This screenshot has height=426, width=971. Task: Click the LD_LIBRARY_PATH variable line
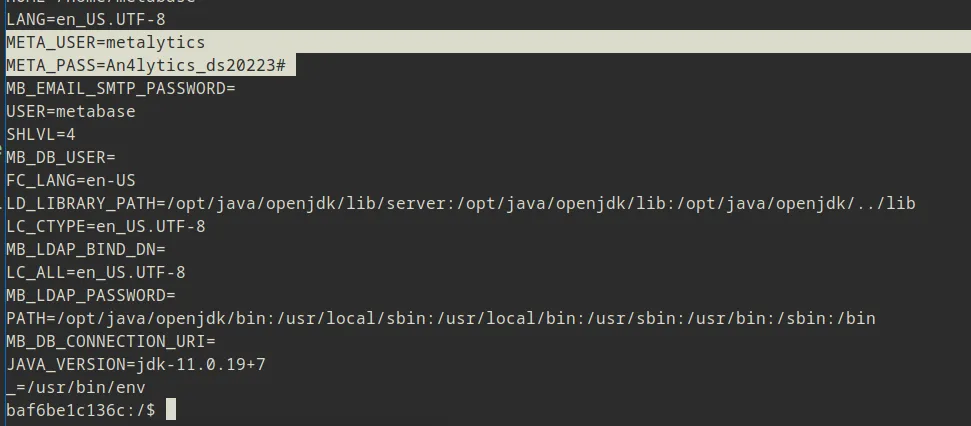tap(460, 203)
